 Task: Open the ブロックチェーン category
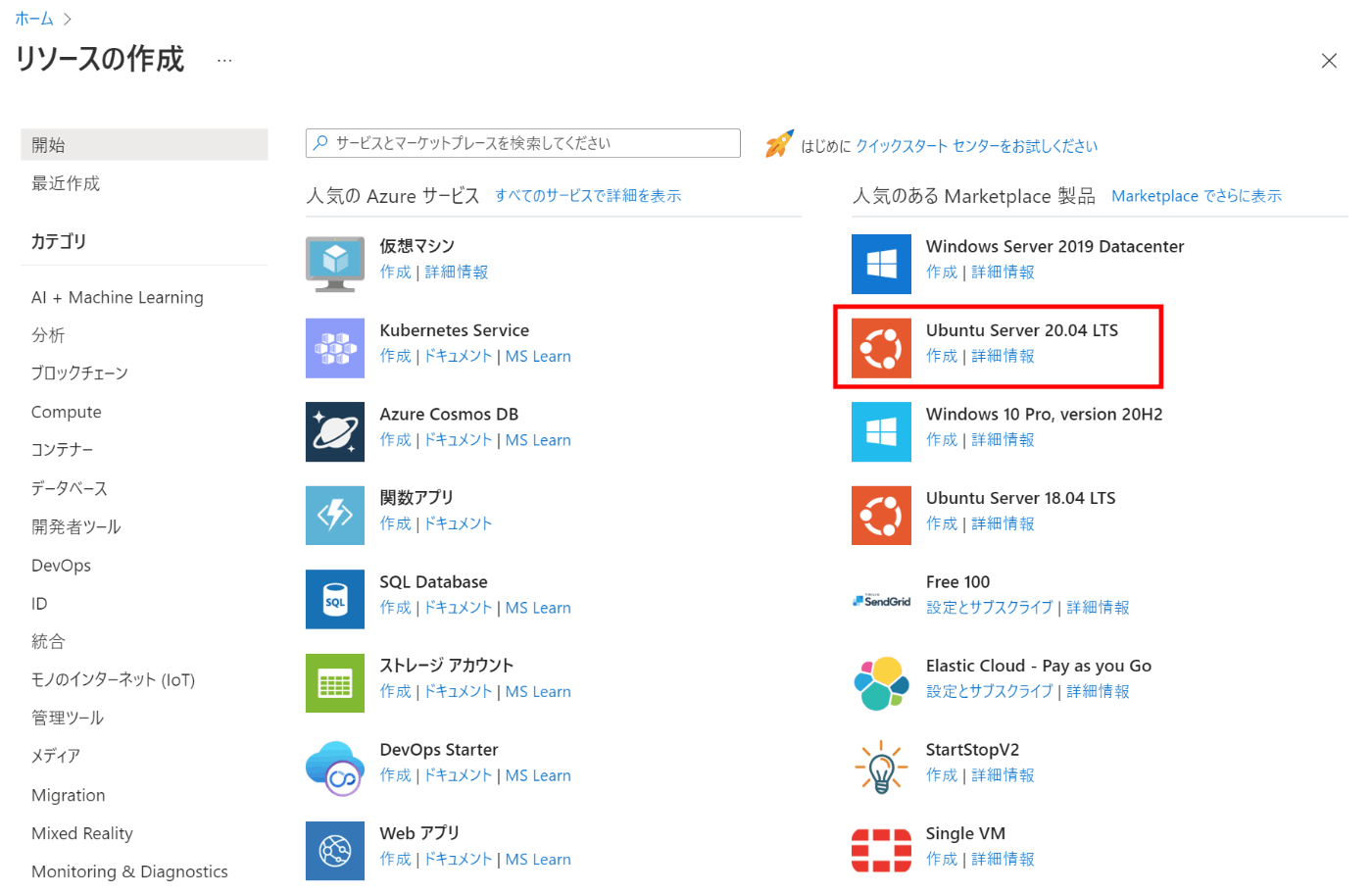click(x=79, y=373)
